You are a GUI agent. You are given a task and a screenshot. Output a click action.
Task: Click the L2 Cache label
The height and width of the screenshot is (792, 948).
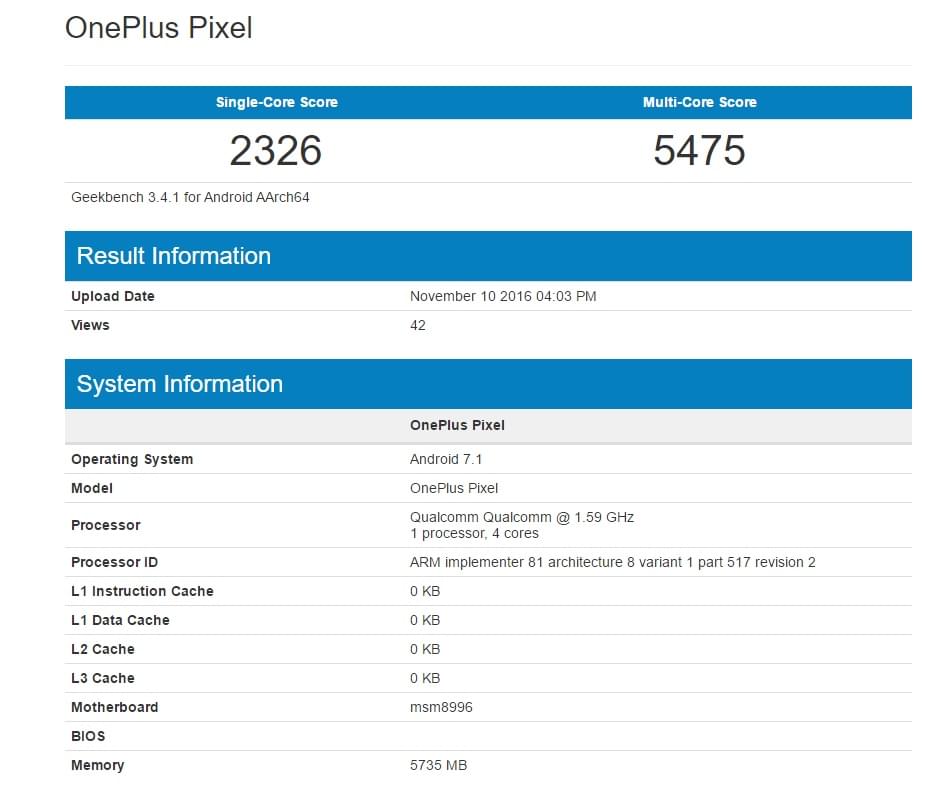103,649
